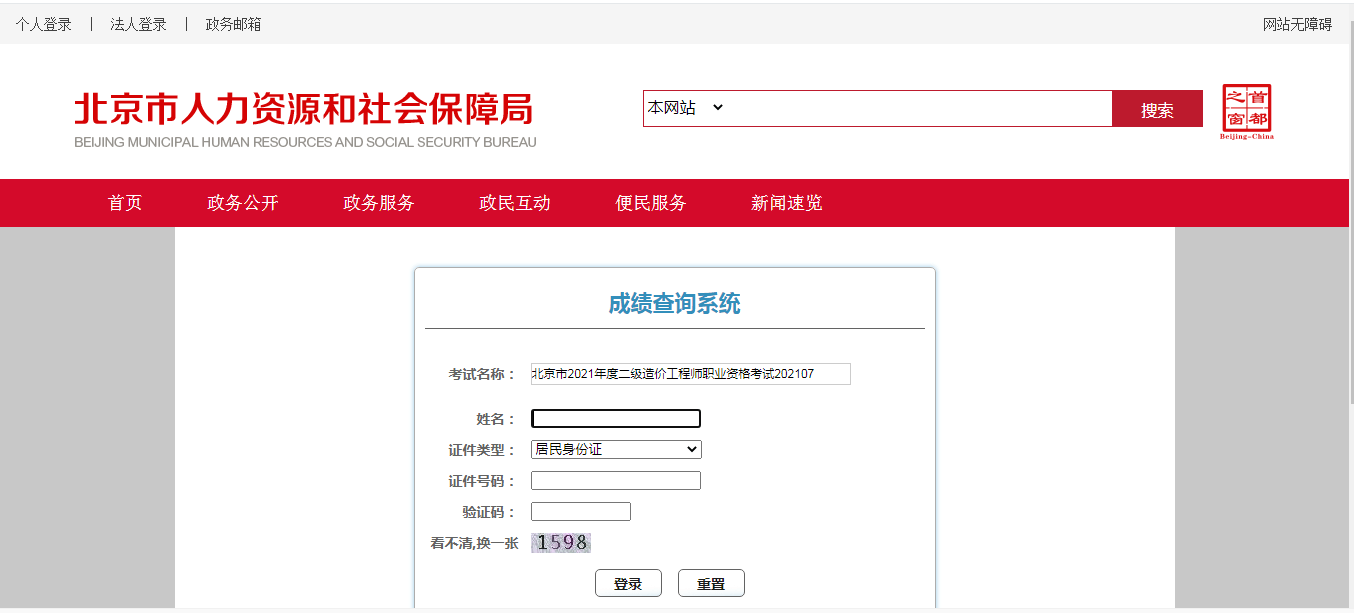Open the 政务服务 menu item

pos(379,203)
